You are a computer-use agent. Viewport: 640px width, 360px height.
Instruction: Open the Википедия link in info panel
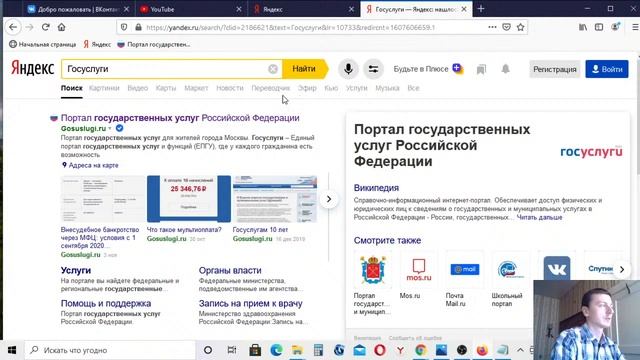pyautogui.click(x=376, y=188)
